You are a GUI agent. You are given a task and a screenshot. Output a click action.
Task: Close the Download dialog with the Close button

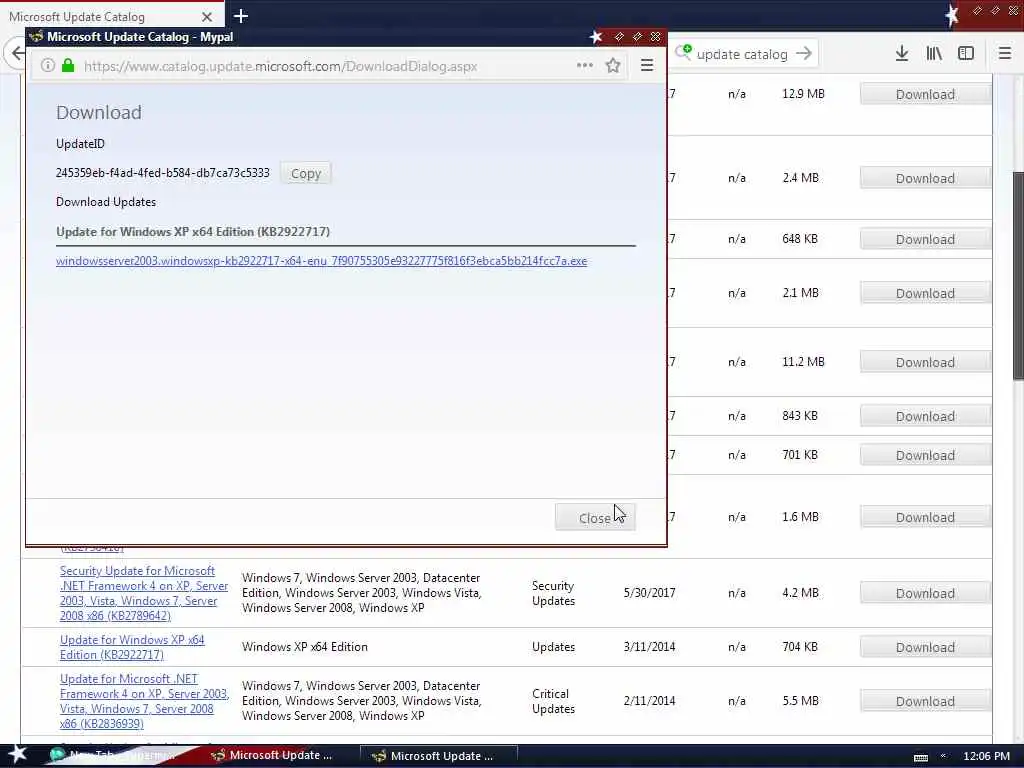595,518
